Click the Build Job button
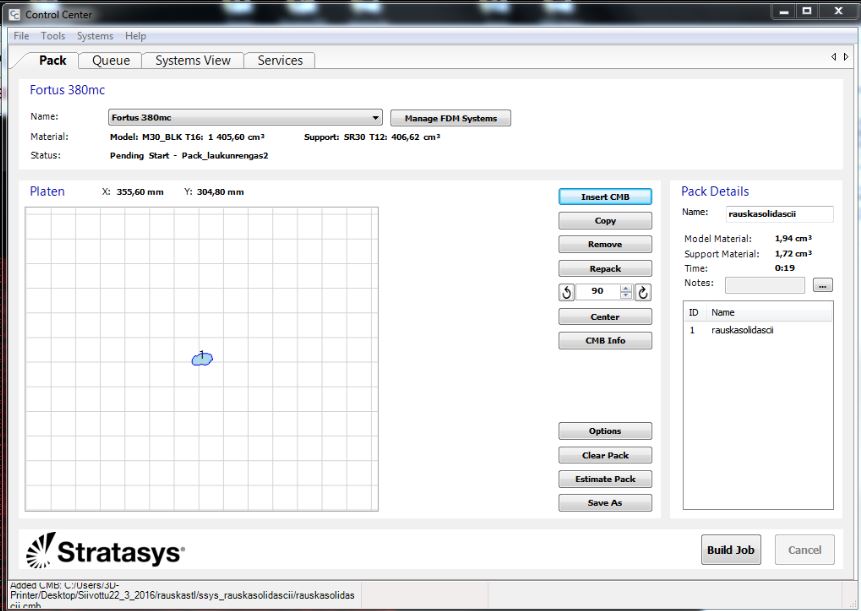Screen dimensions: 861x611 (731, 550)
